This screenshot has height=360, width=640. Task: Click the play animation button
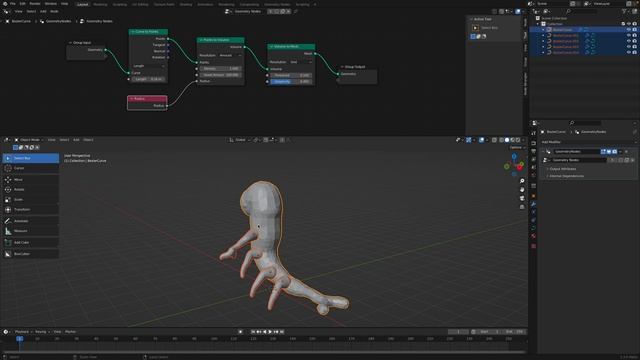(x=270, y=332)
